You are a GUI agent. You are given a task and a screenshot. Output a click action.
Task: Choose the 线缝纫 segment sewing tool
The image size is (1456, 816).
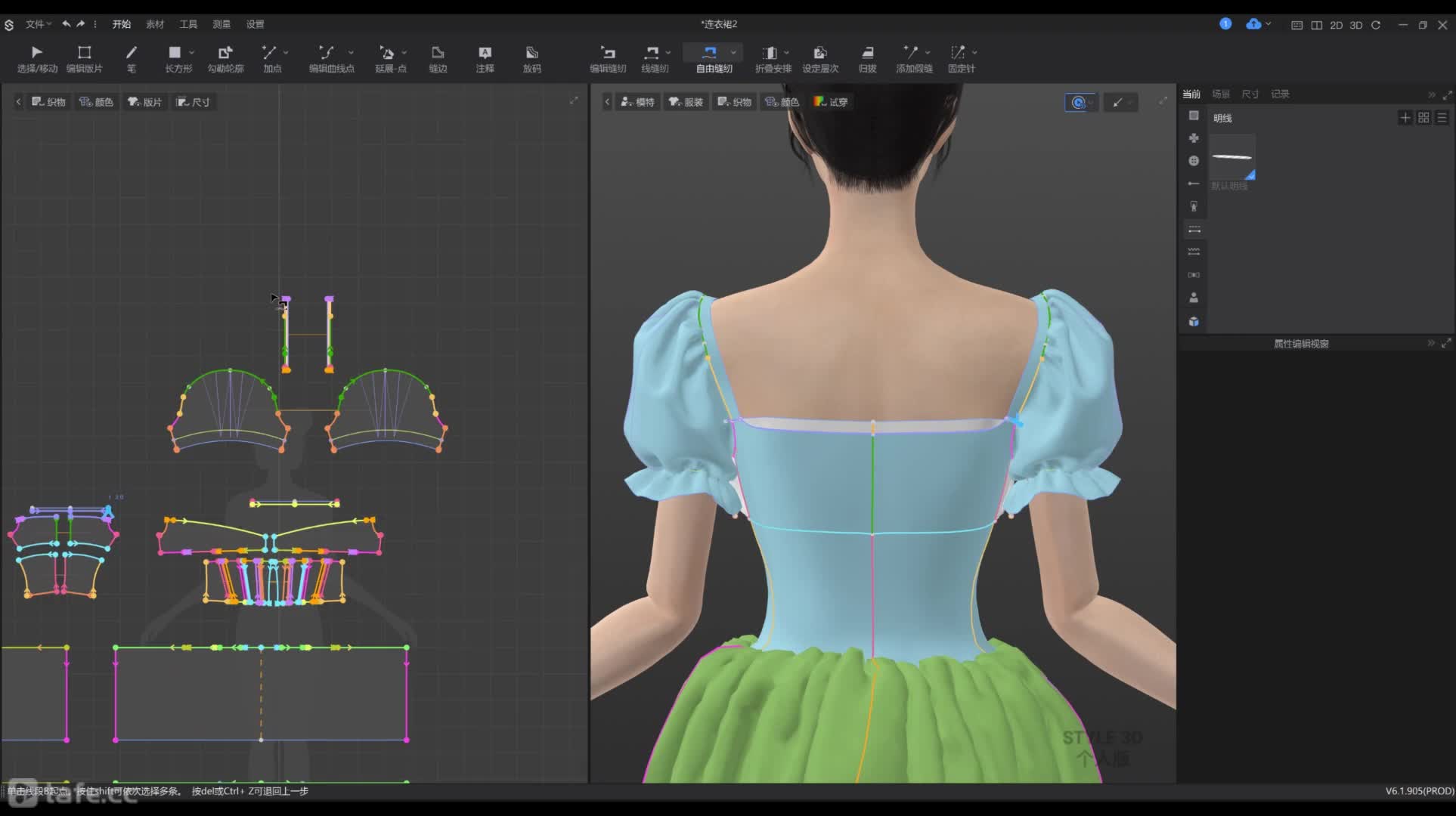coord(654,58)
